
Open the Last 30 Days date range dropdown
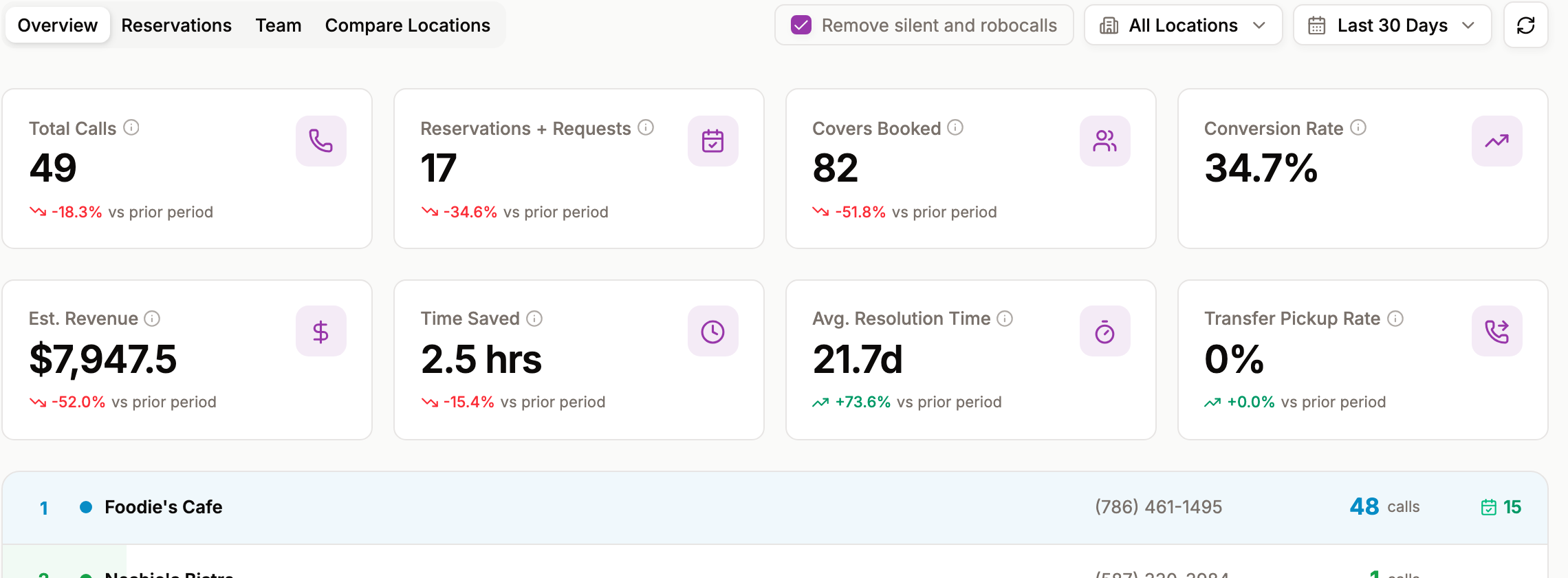pyautogui.click(x=1392, y=25)
